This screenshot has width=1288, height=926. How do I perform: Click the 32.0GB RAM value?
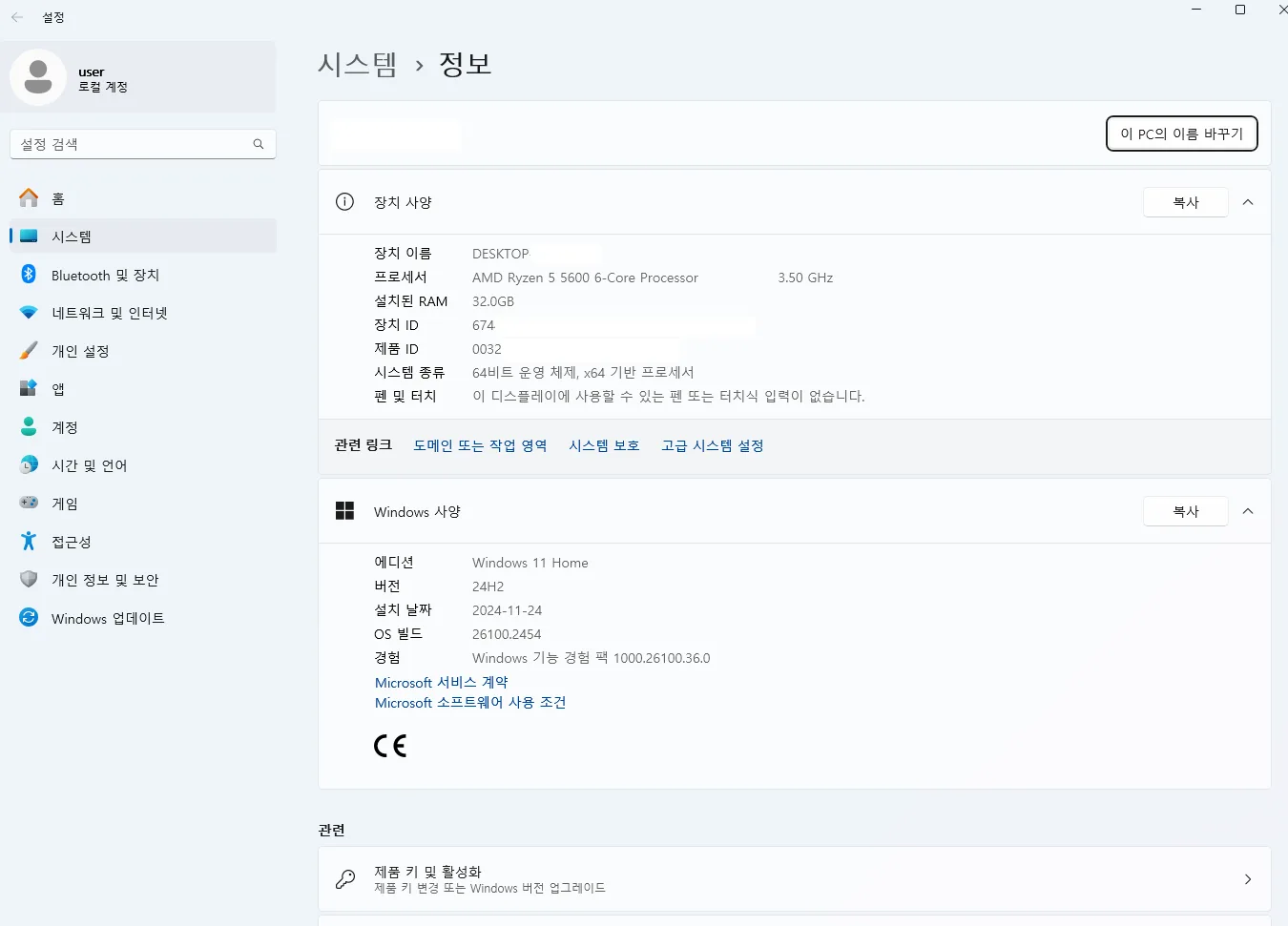coord(493,301)
